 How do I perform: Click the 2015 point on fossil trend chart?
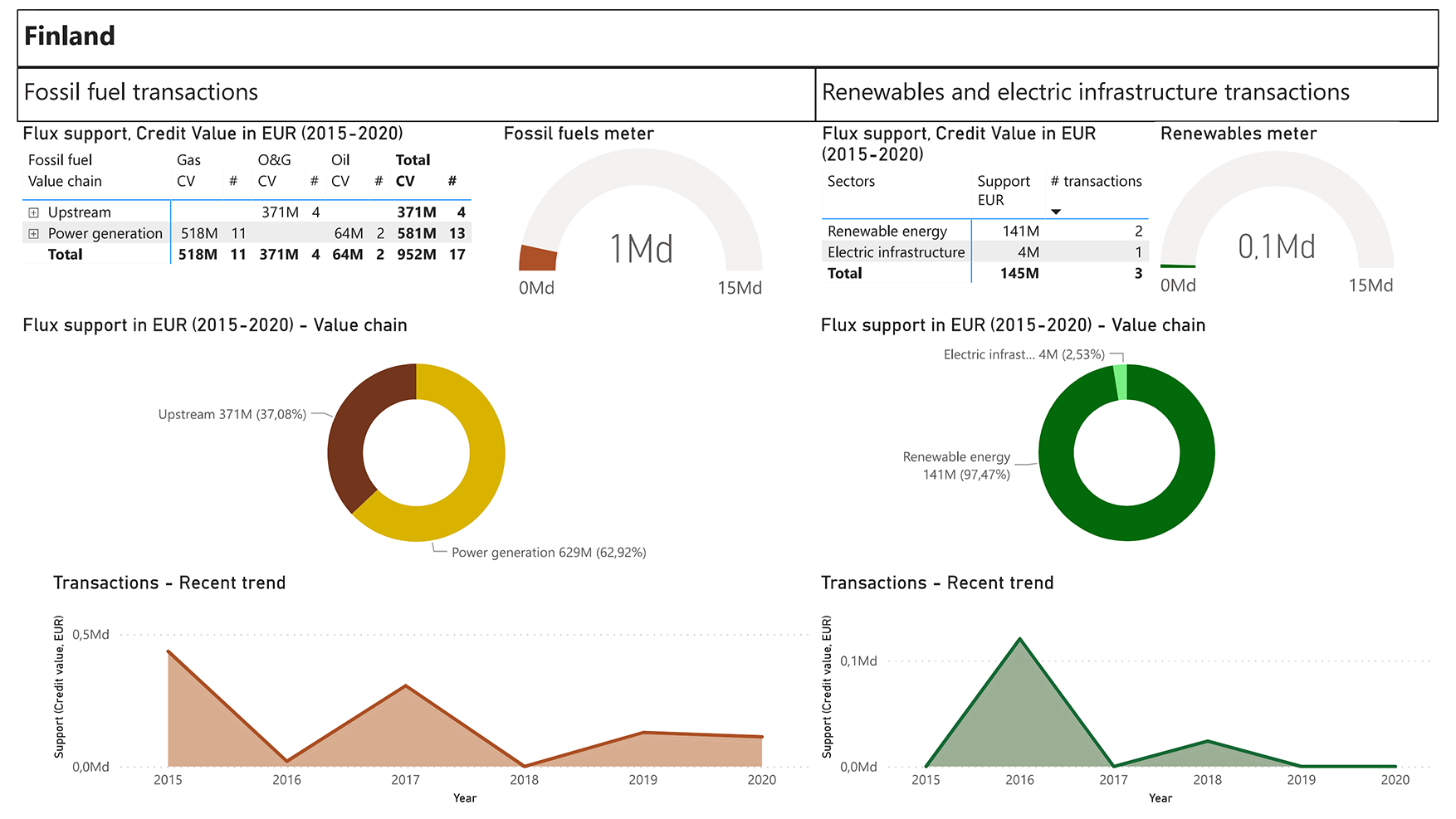tap(169, 652)
